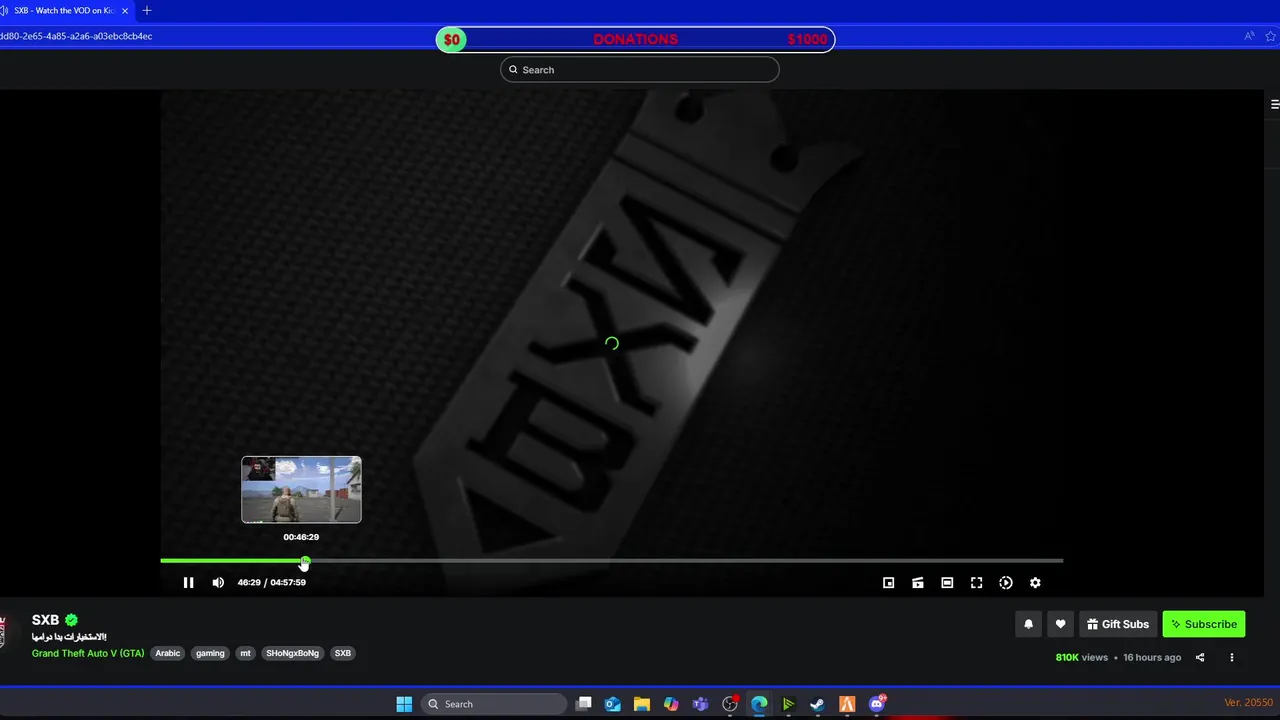The image size is (1280, 720).
Task: Enter fullscreen video mode
Action: pyautogui.click(x=977, y=583)
